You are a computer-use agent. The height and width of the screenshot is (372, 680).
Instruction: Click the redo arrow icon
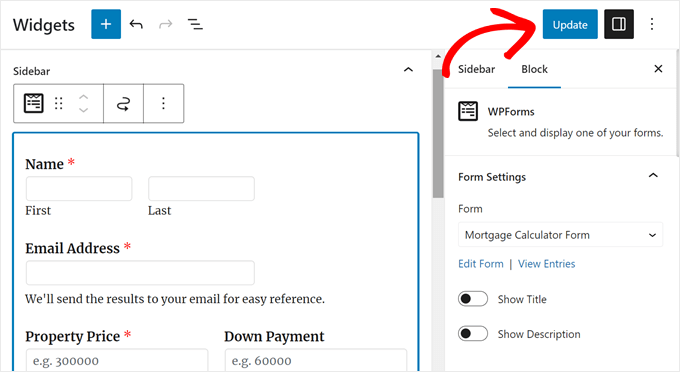point(166,24)
